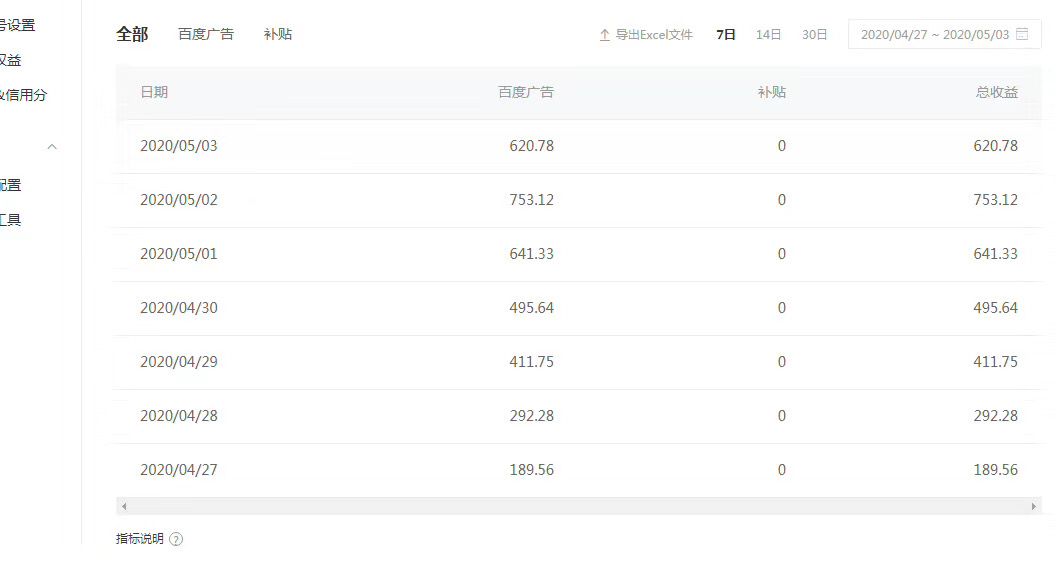Viewport: 1056px width, 564px height.
Task: Select the 2020/04/30 date cell
Action: click(x=178, y=308)
